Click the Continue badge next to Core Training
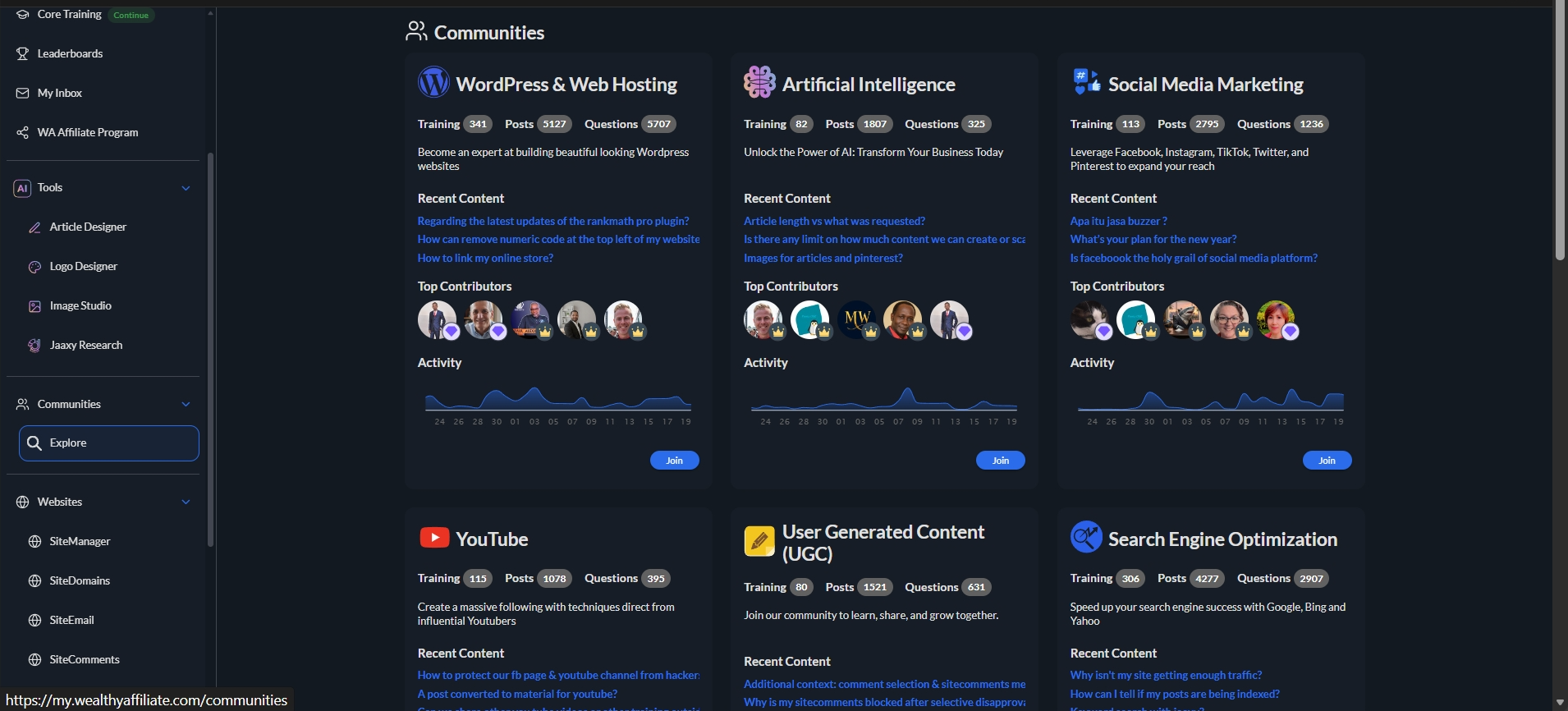1568x711 pixels. pyautogui.click(x=131, y=15)
